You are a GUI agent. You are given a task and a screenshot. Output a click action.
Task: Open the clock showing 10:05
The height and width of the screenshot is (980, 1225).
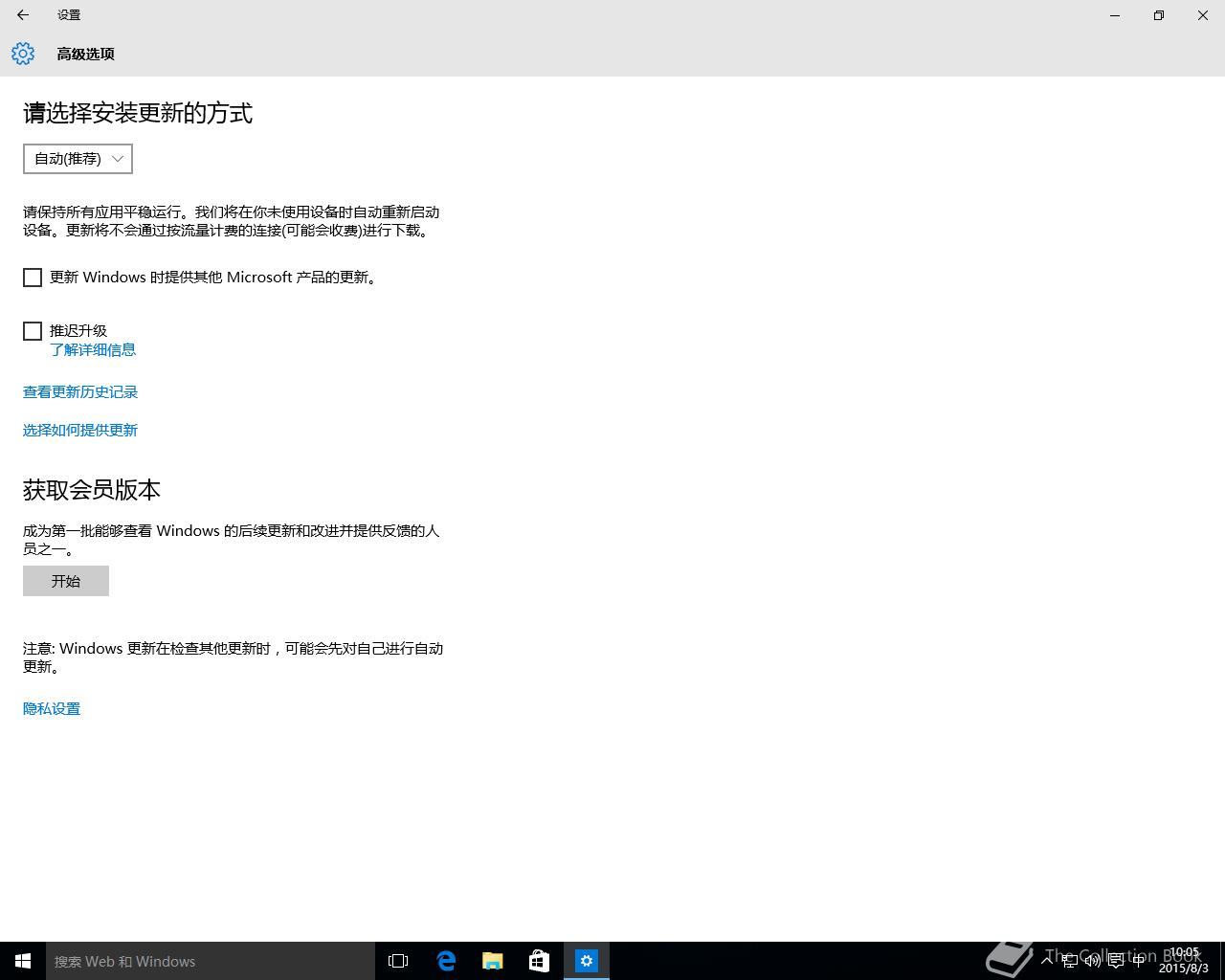tap(1184, 961)
